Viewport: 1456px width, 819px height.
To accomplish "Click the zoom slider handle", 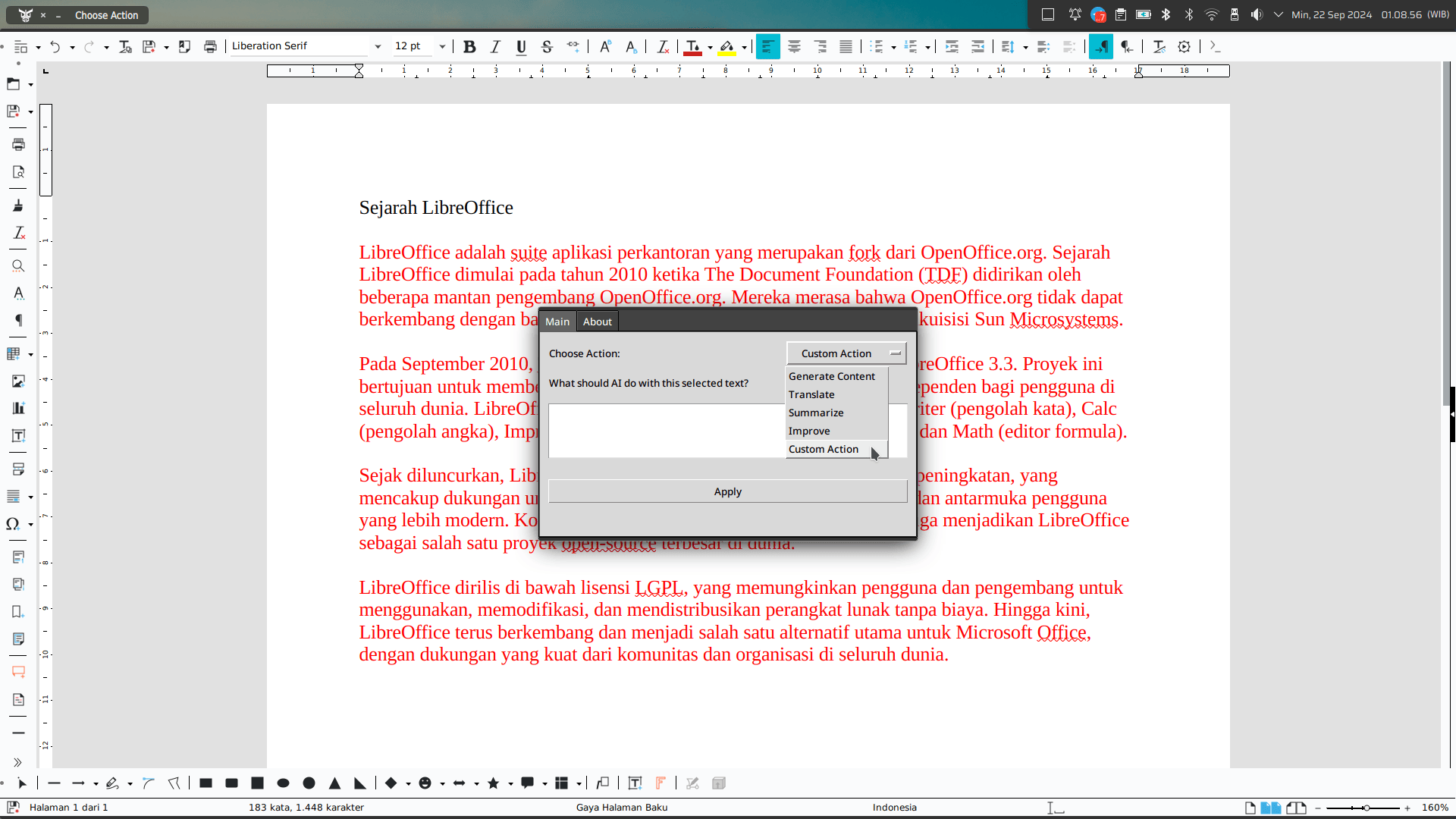I will (x=1366, y=808).
